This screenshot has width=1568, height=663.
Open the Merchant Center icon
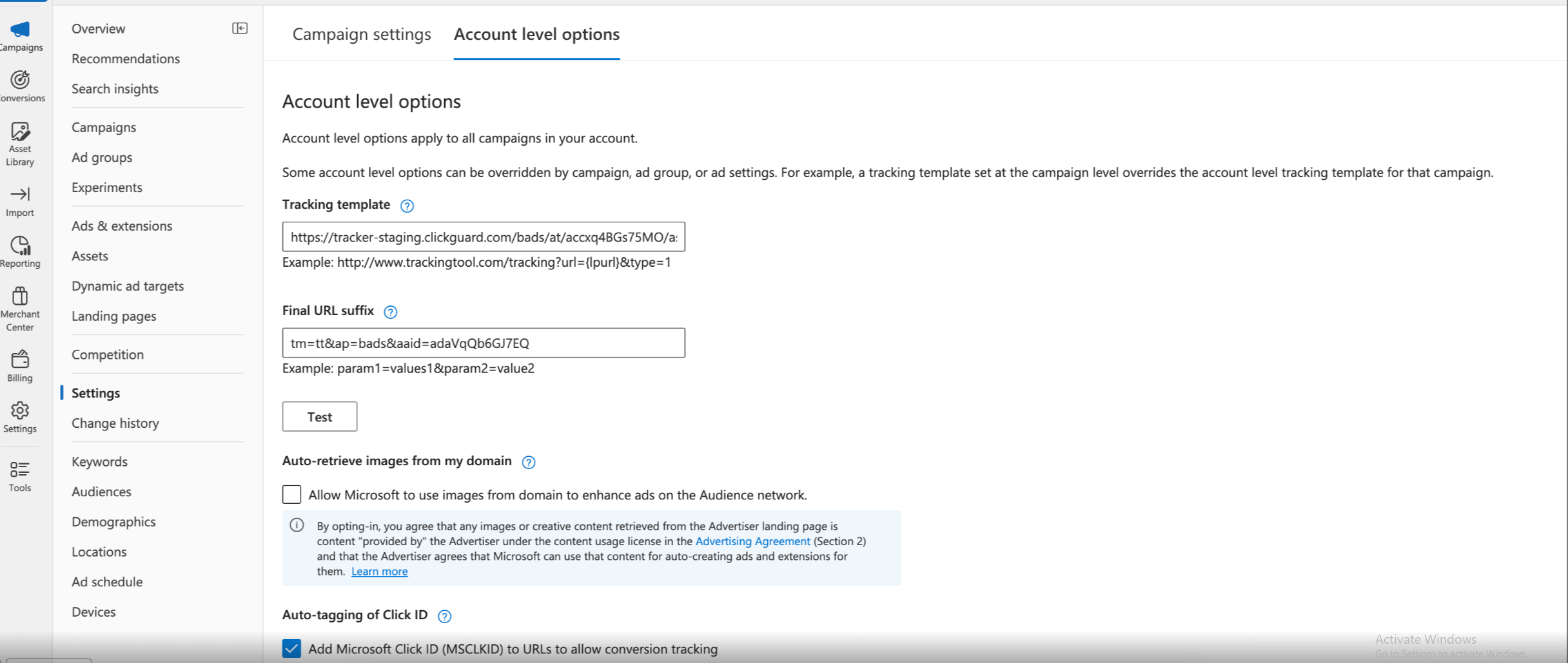point(20,296)
